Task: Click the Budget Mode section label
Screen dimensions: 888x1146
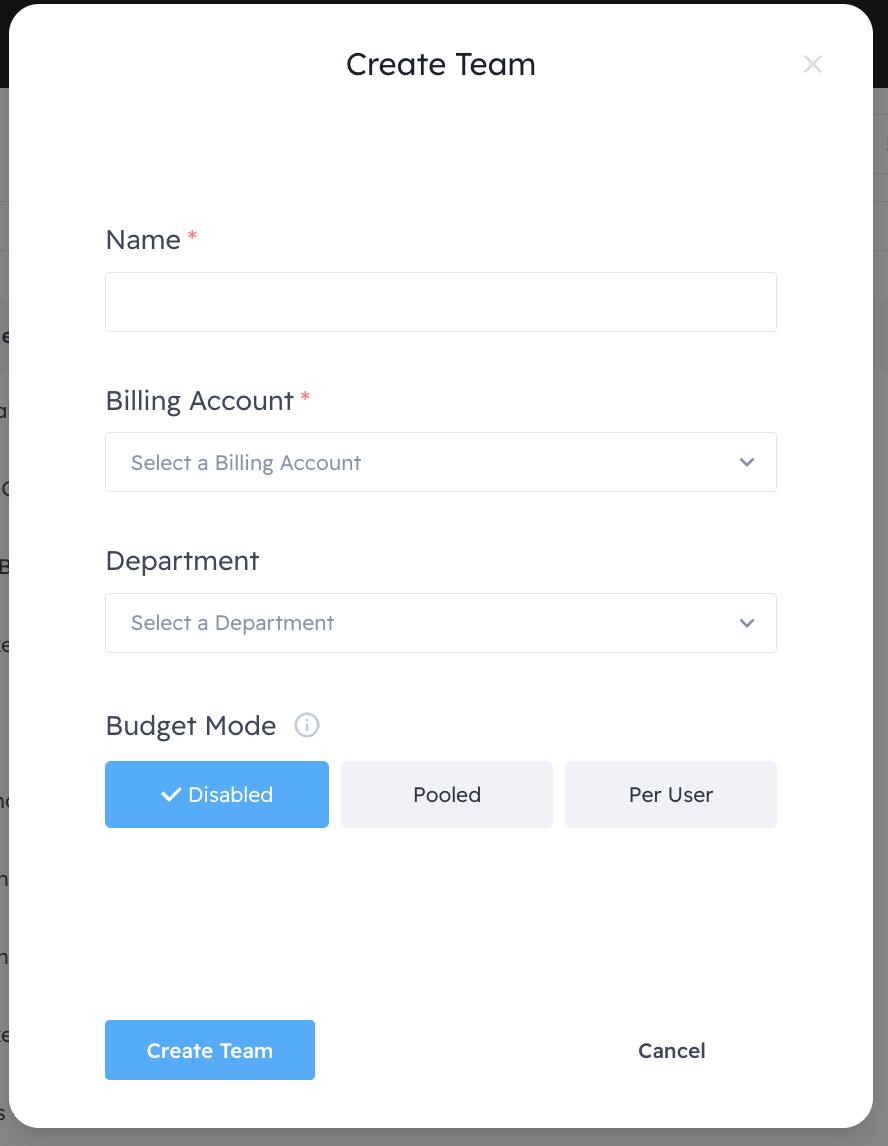Action: point(190,725)
